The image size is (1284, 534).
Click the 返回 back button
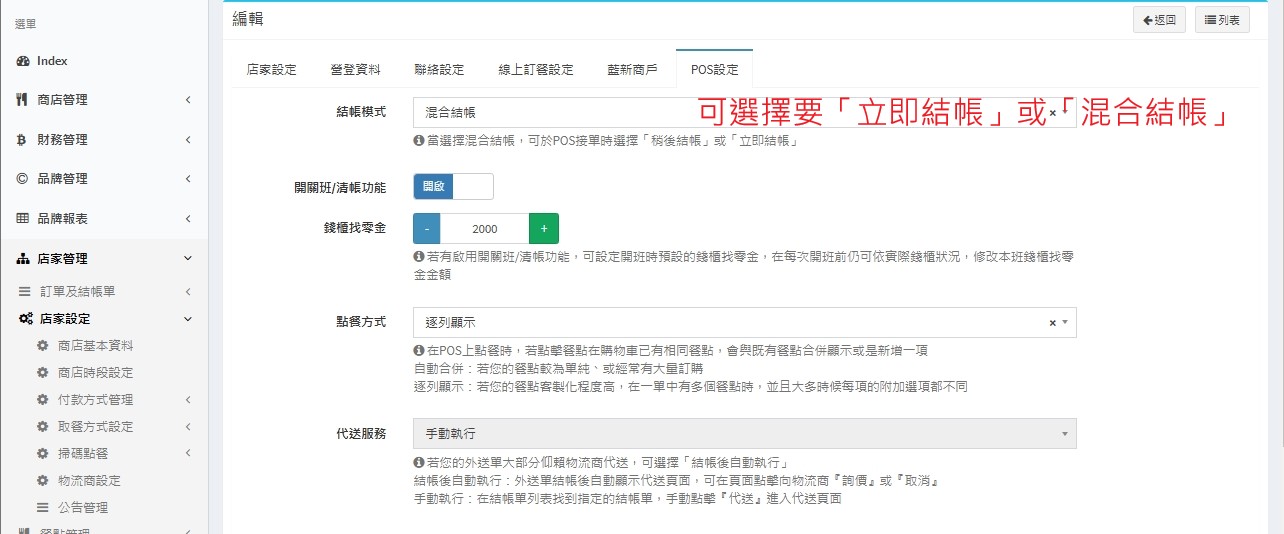tap(1159, 20)
